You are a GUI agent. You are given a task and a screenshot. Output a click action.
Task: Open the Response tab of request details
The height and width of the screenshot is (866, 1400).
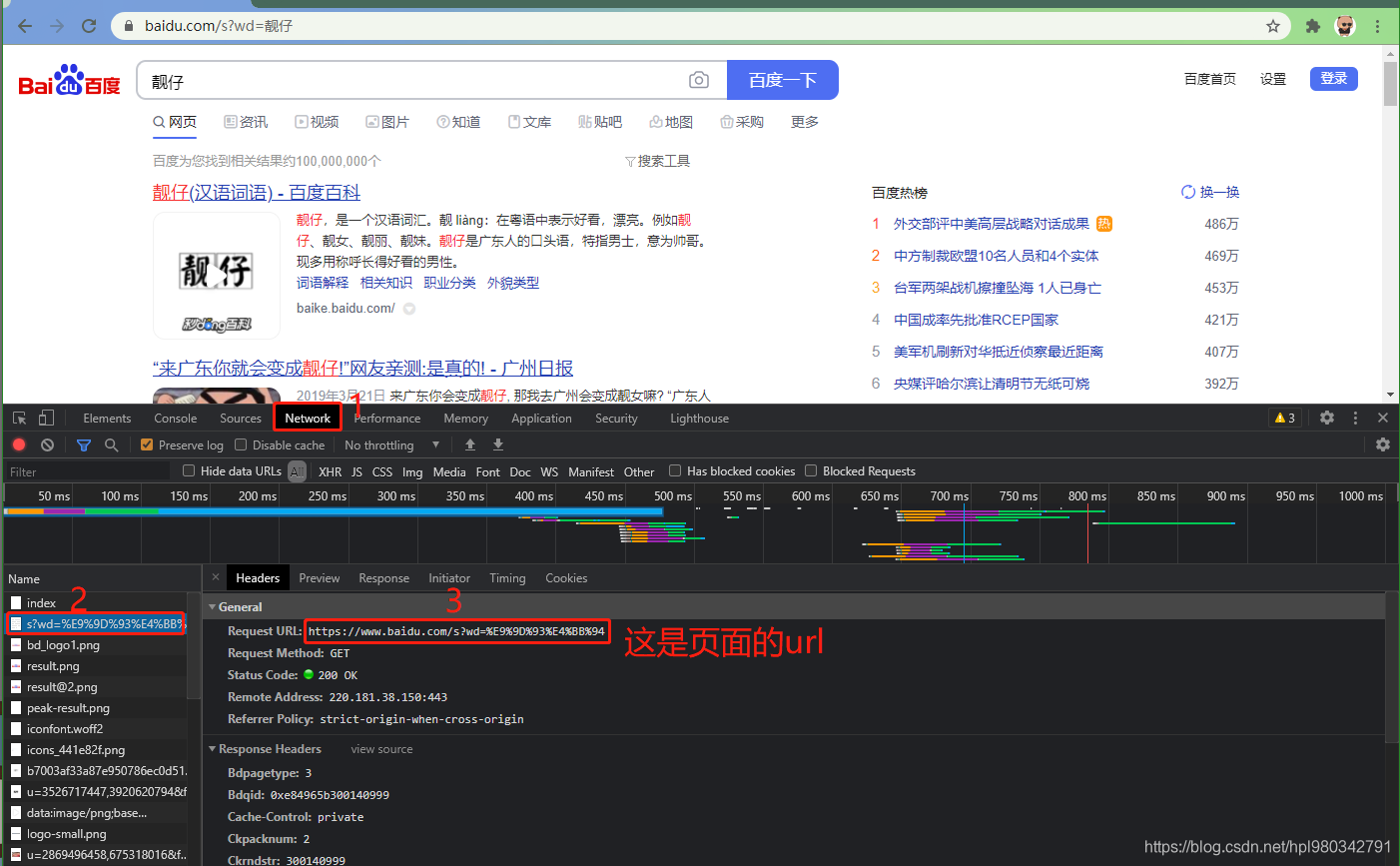point(384,577)
